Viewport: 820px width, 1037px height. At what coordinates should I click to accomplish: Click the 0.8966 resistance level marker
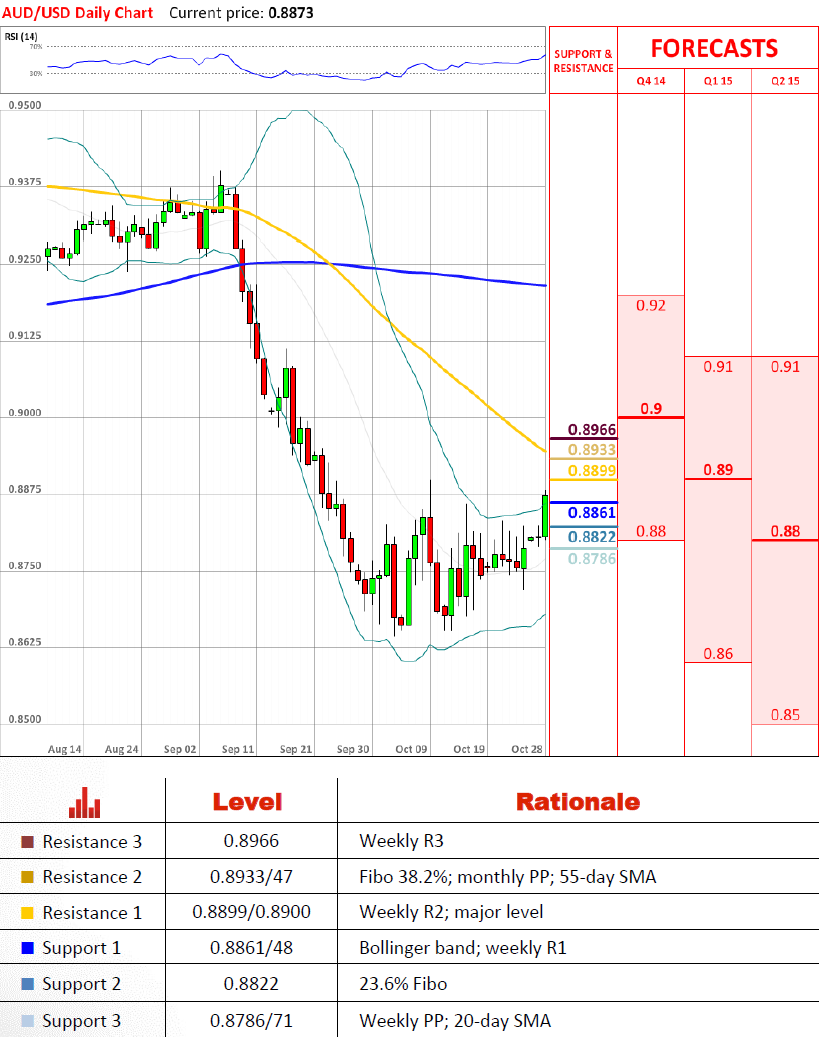click(592, 430)
